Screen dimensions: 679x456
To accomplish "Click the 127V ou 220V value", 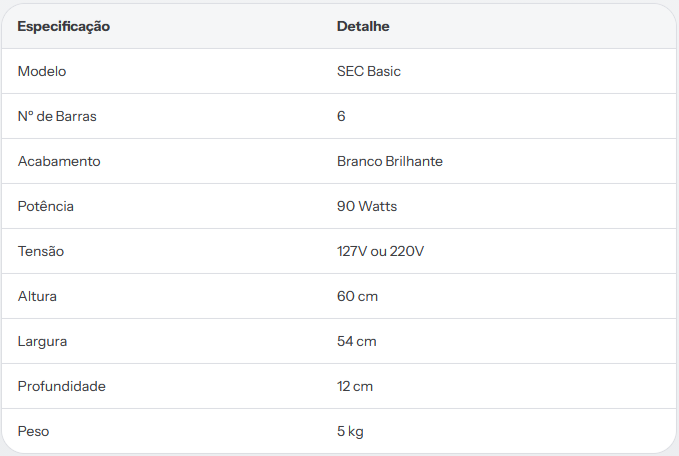I will tap(380, 251).
